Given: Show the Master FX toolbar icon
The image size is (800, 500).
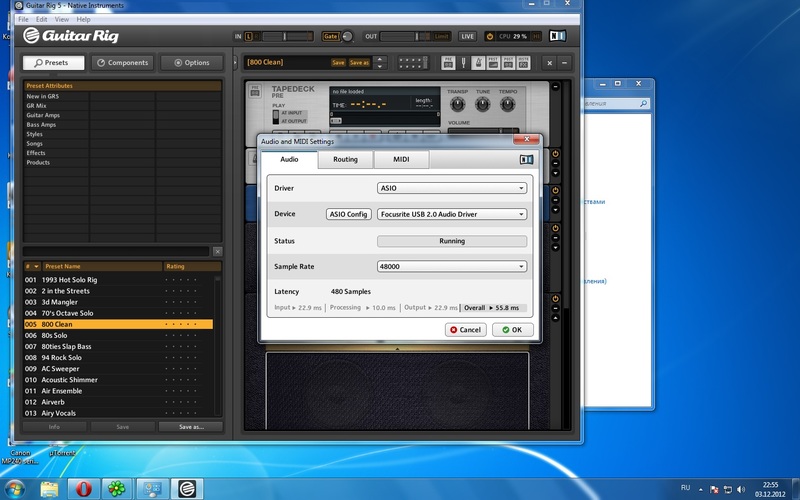Looking at the screenshot, I should click(x=523, y=63).
